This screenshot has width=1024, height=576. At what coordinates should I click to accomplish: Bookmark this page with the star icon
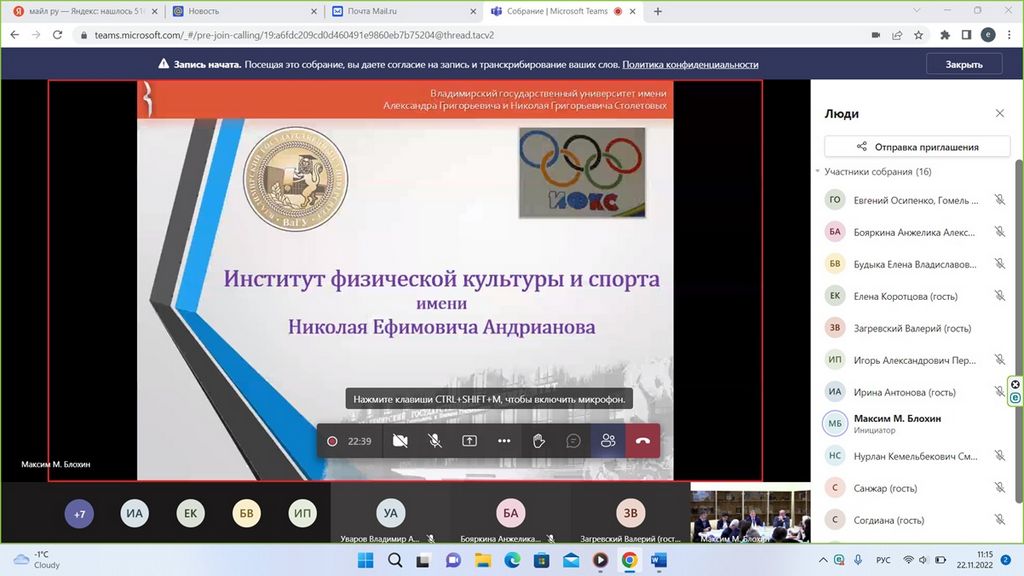pyautogui.click(x=918, y=34)
